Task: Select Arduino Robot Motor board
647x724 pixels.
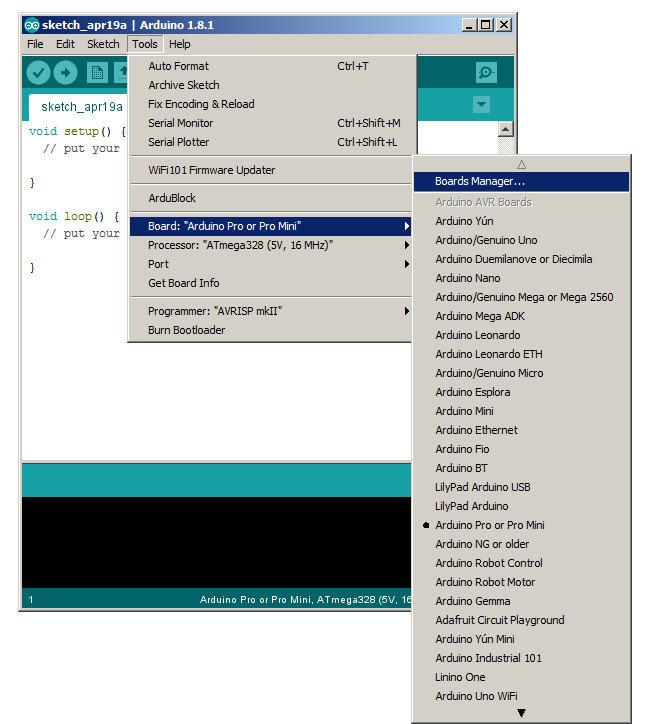Action: (521, 582)
